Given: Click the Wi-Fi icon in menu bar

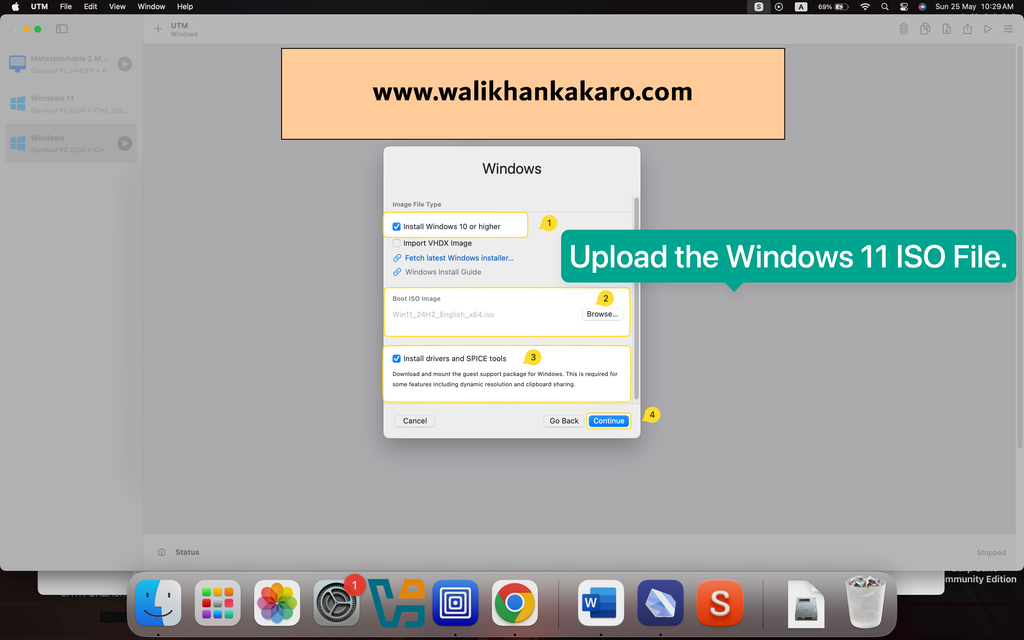Looking at the screenshot, I should tap(865, 7).
